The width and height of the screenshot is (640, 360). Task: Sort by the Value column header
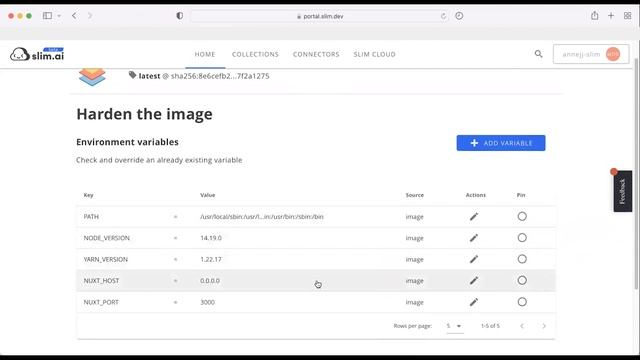[x=208, y=195]
